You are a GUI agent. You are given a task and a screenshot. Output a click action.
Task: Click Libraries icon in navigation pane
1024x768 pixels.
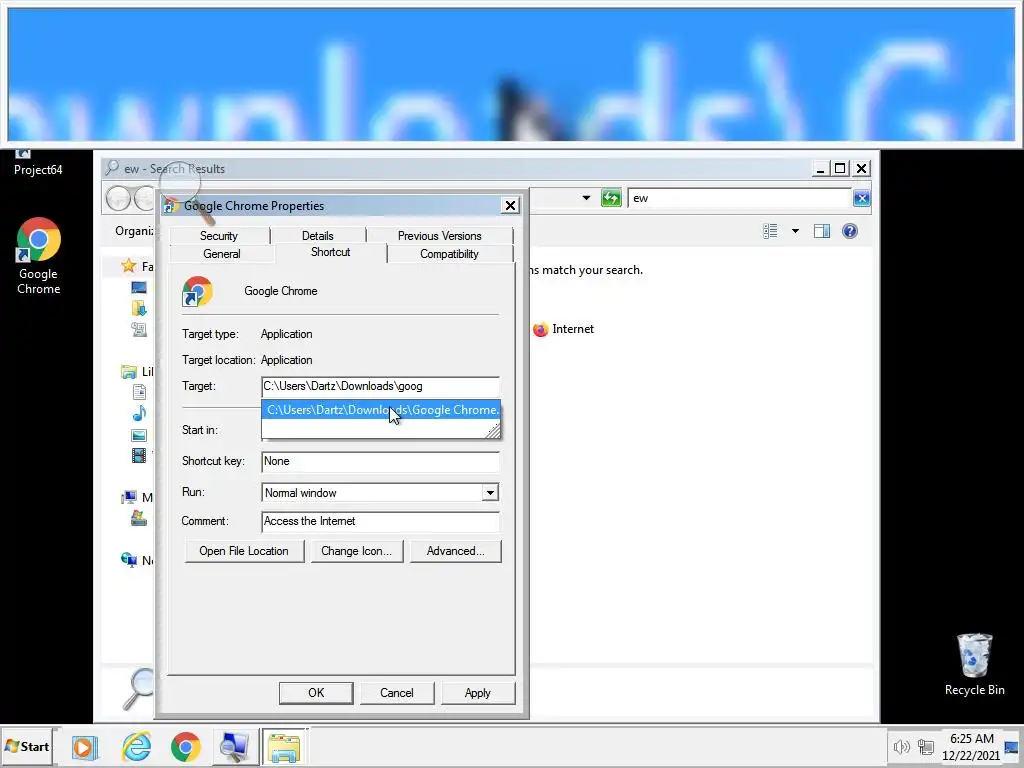(x=129, y=372)
